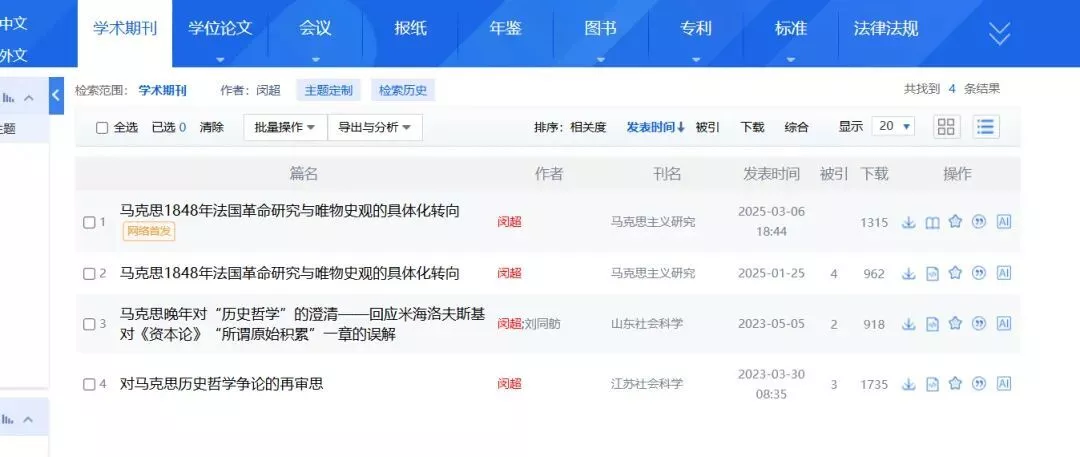
Task: Collapse the left sidebar with arrow
Action: coord(56,95)
